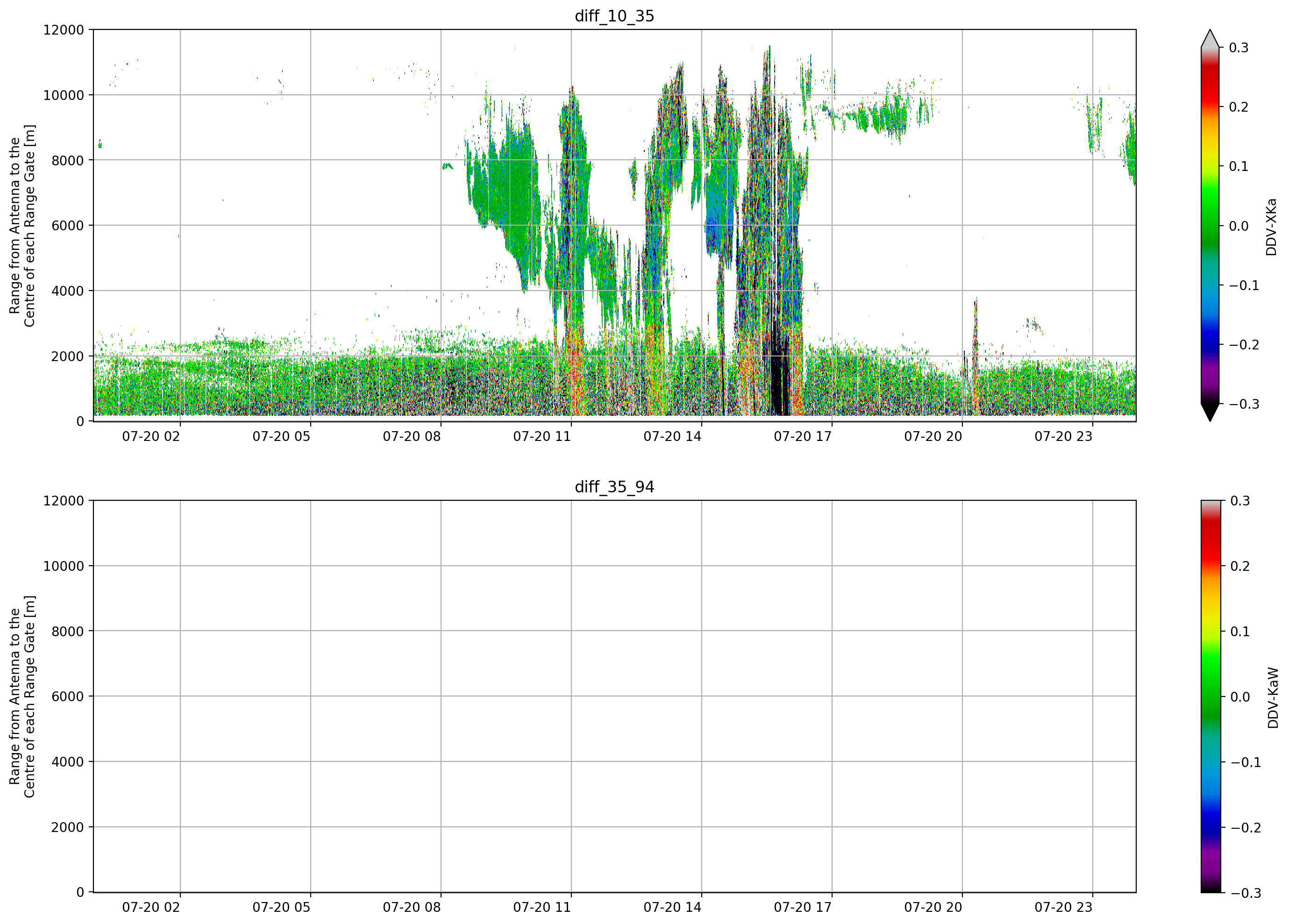Click the 2000 tick label on bottom plot
This screenshot has height=924, width=1289.
point(68,827)
